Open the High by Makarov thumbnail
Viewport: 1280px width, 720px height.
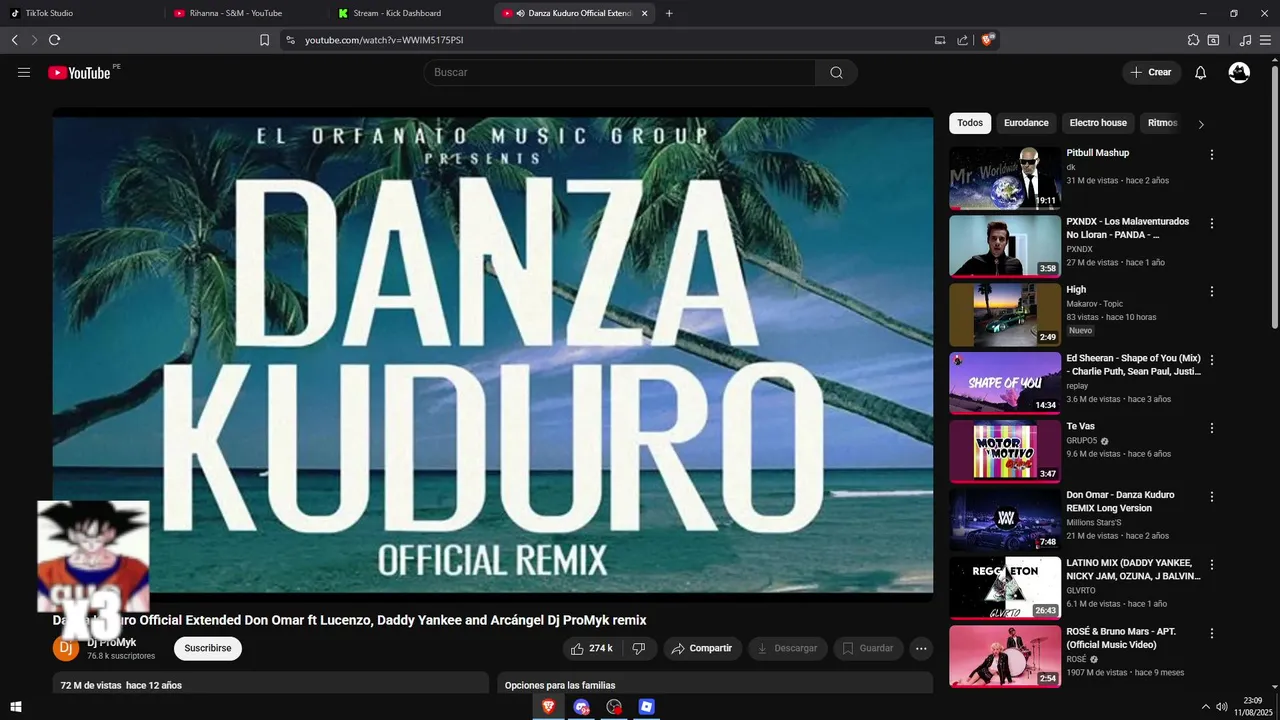[x=1005, y=315]
